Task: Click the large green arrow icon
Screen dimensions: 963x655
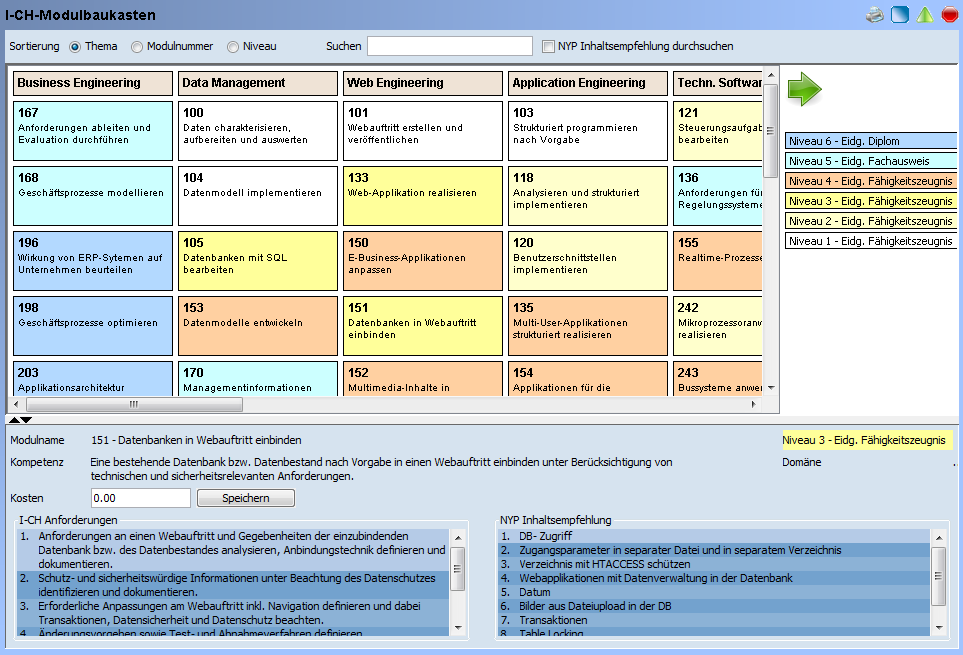Action: [805, 90]
